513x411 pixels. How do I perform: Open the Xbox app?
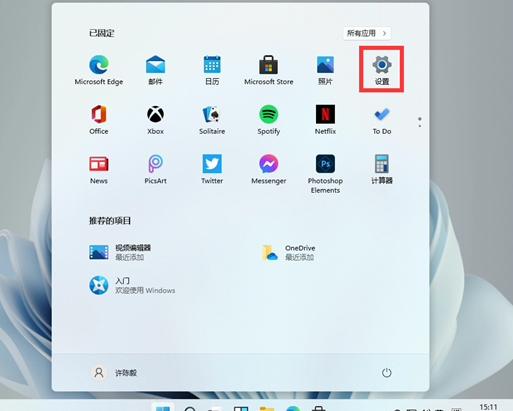pos(155,119)
